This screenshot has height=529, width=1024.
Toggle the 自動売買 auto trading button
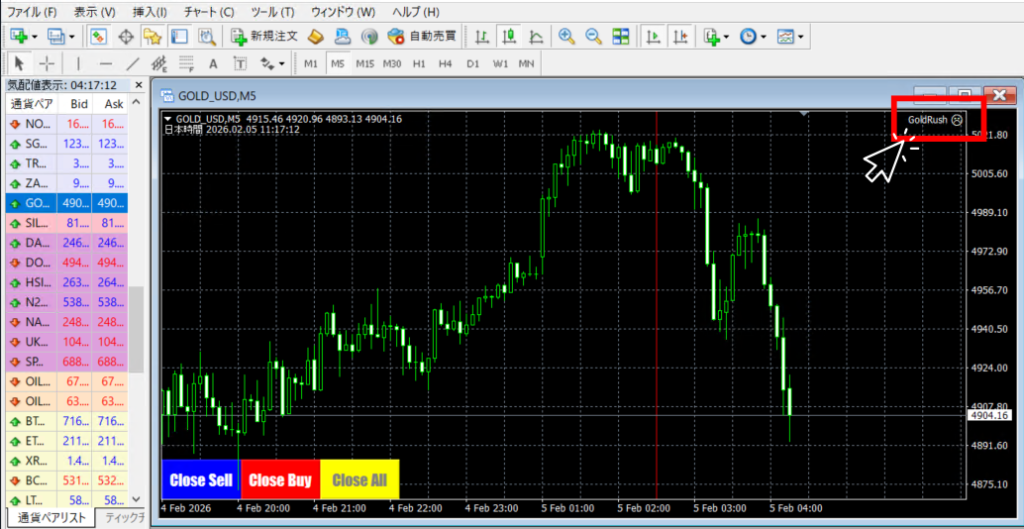click(x=422, y=37)
